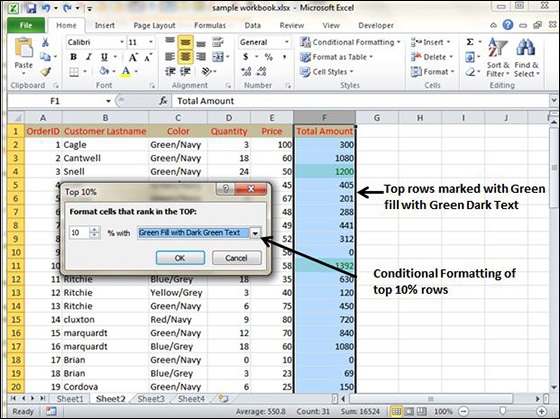Image resolution: width=560 pixels, height=419 pixels.
Task: Click the AutoSum sigma icon
Action: (x=470, y=42)
